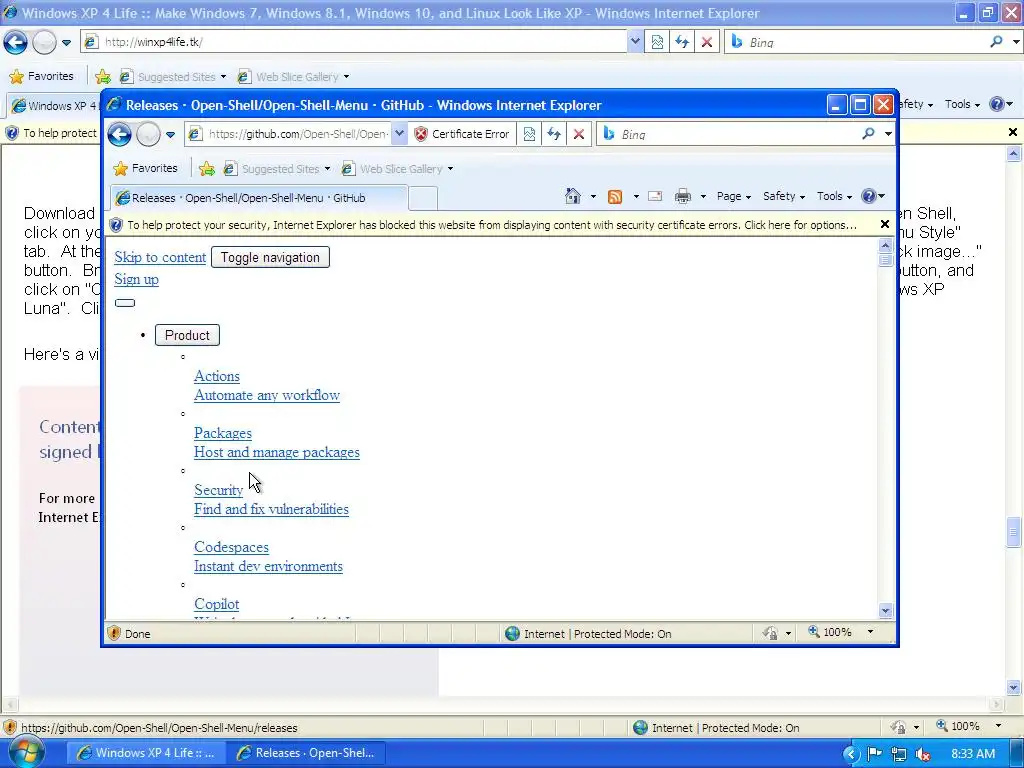The height and width of the screenshot is (768, 1024).
Task: Open the Help icon menu in the GitHub window
Action: click(873, 196)
